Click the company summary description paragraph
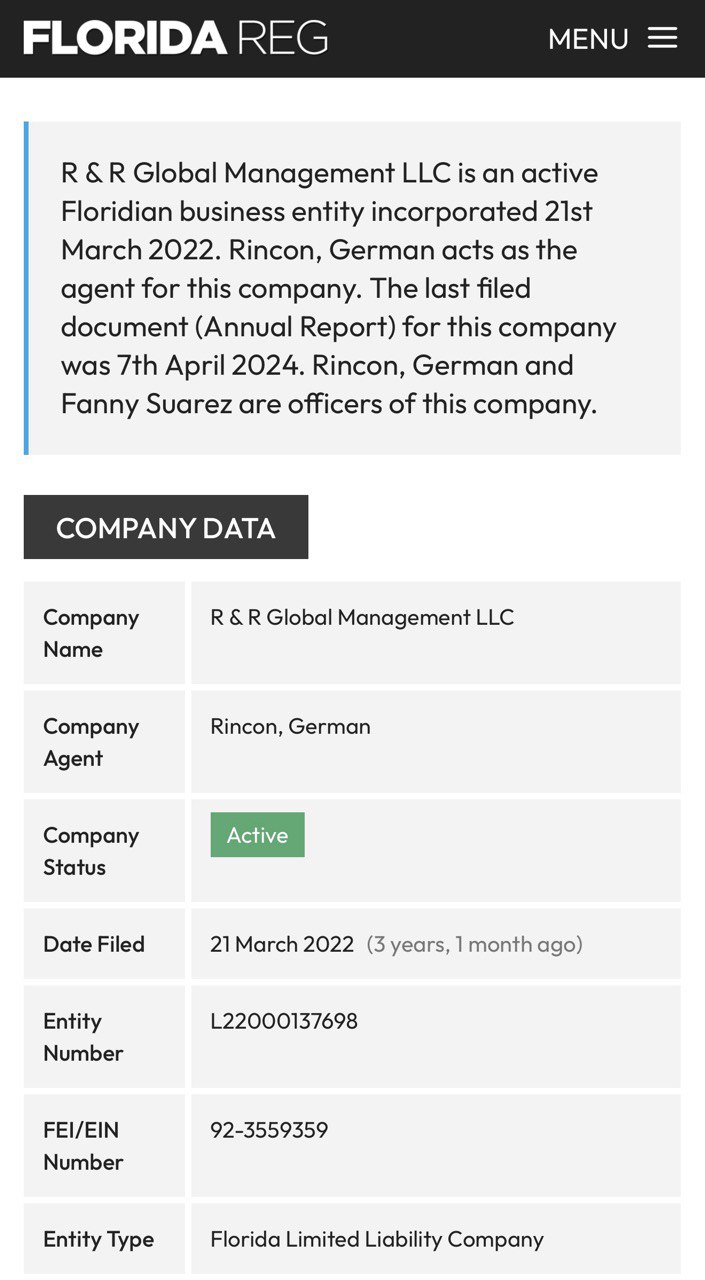Screen dimensions: 705x1280 339,288
